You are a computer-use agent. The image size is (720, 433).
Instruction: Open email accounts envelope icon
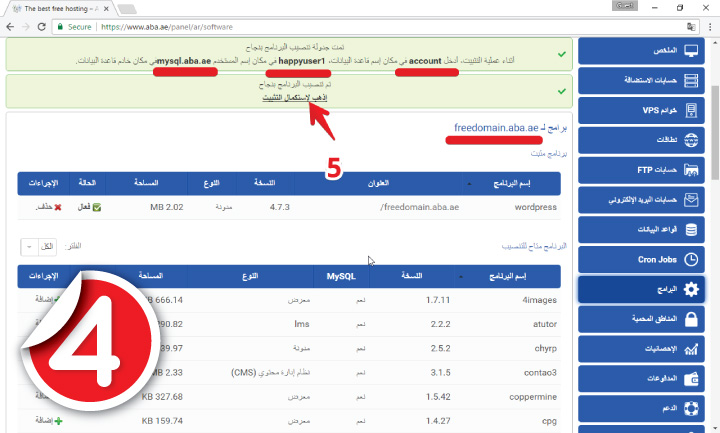691,200
